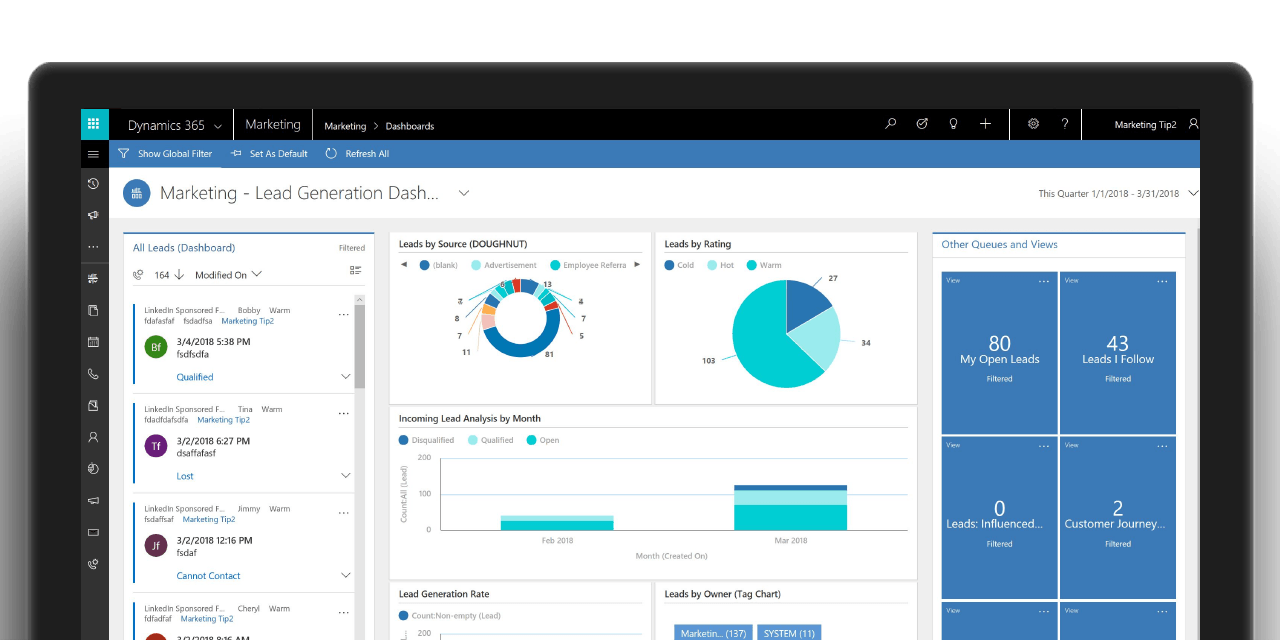The image size is (1280, 640).
Task: Expand the Bobby Qualified lead card
Action: pyautogui.click(x=346, y=377)
